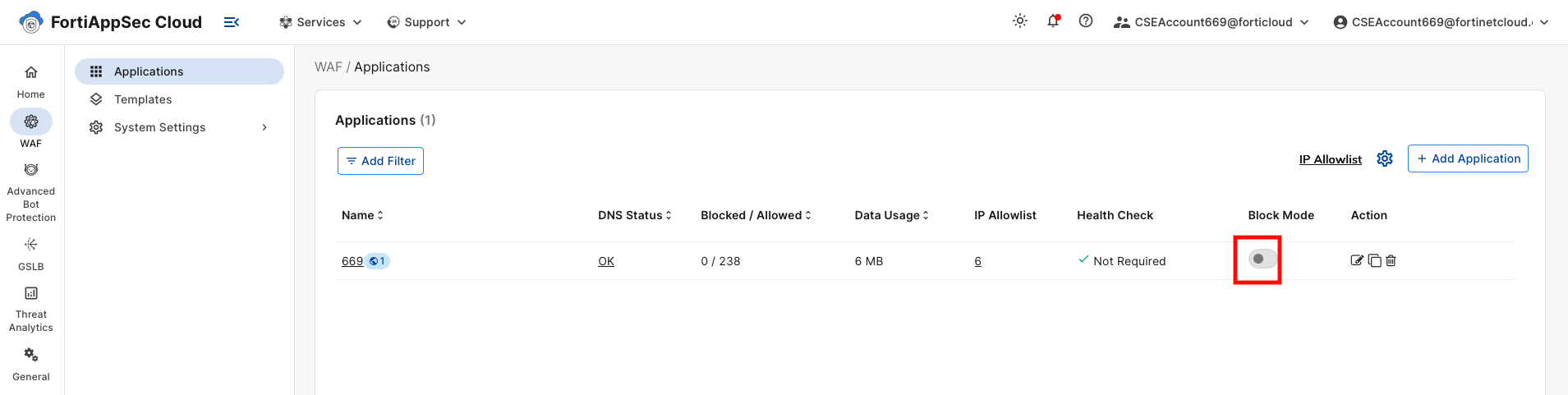Switch theme using the sun icon
Viewport: 1568px width, 395px height.
[x=1020, y=21]
